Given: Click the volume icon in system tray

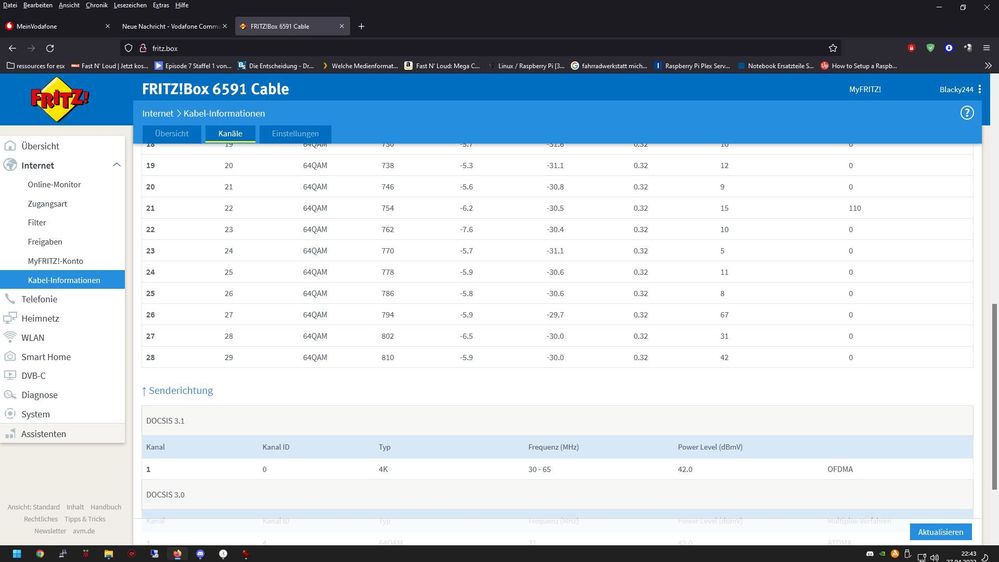Looking at the screenshot, I should [x=934, y=556].
